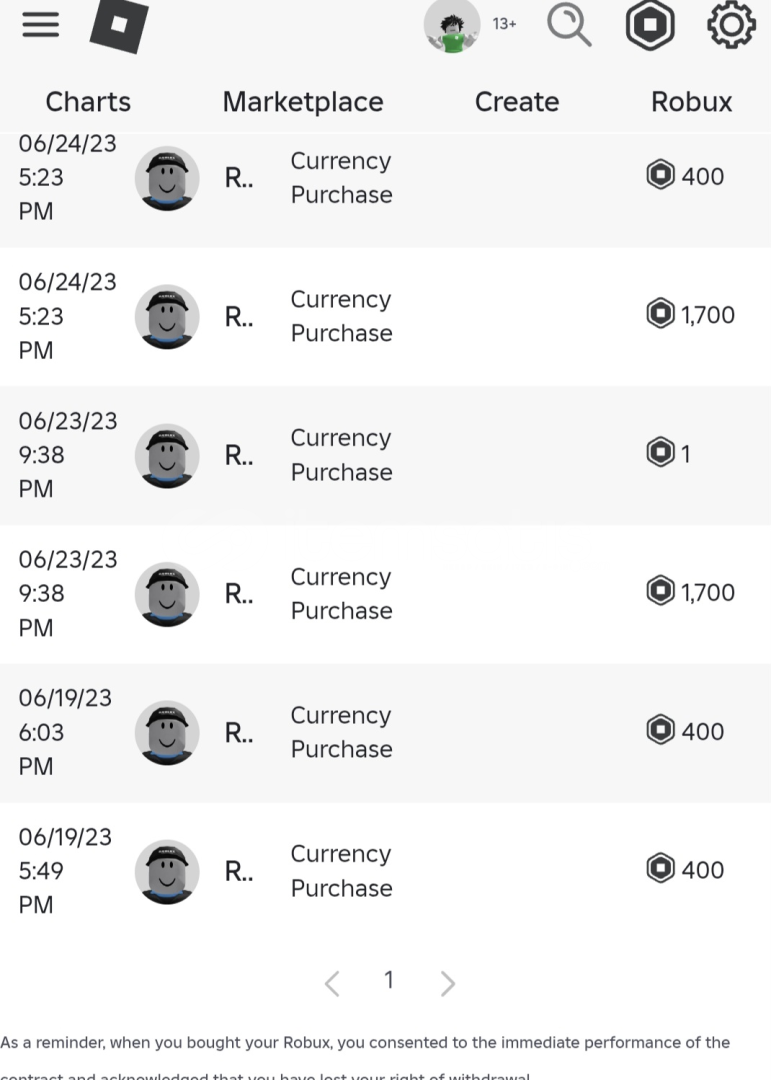771x1080 pixels.
Task: Open the profile avatar in header
Action: [453, 25]
